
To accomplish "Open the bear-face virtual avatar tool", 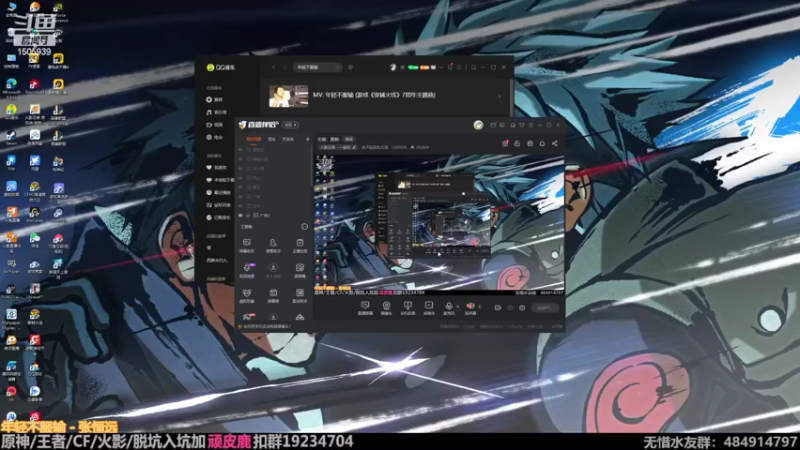I will [247, 295].
